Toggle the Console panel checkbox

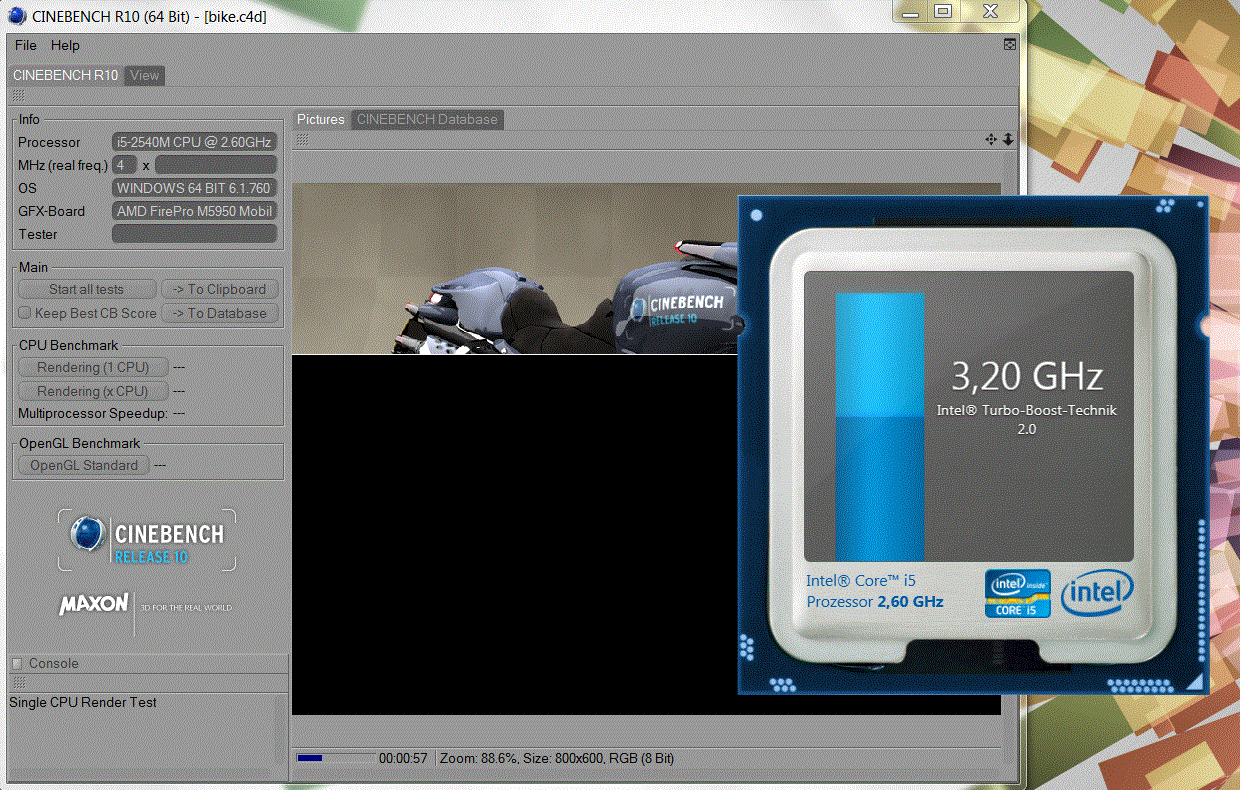coord(17,663)
